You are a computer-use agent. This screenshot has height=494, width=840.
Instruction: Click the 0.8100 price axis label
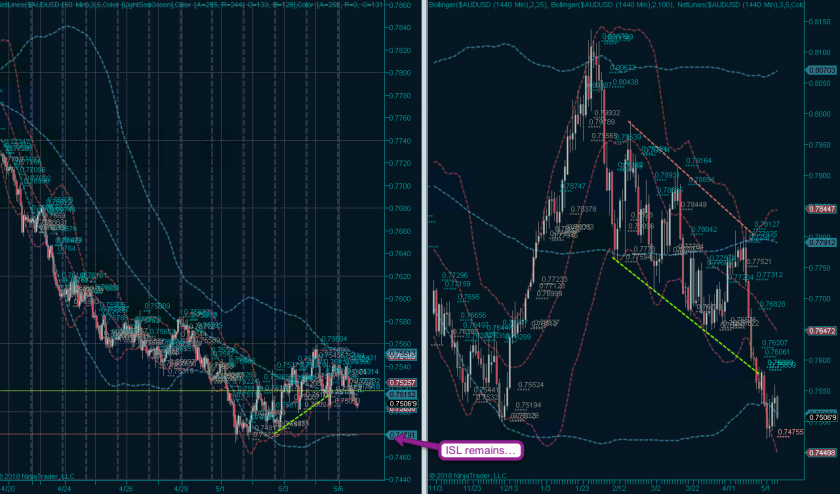[x=820, y=53]
